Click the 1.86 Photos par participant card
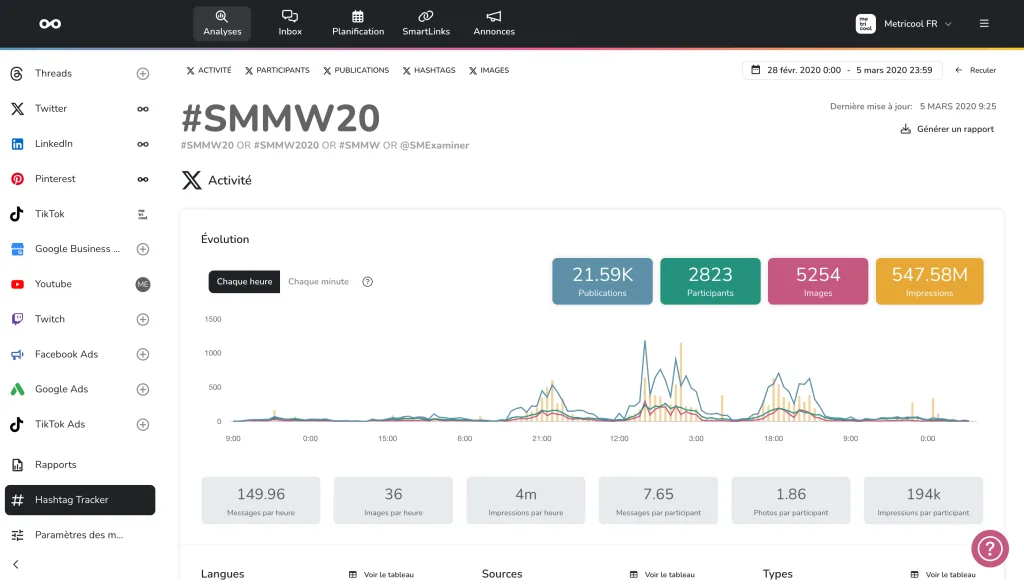Screen dimensions: 1024x580 point(791,500)
